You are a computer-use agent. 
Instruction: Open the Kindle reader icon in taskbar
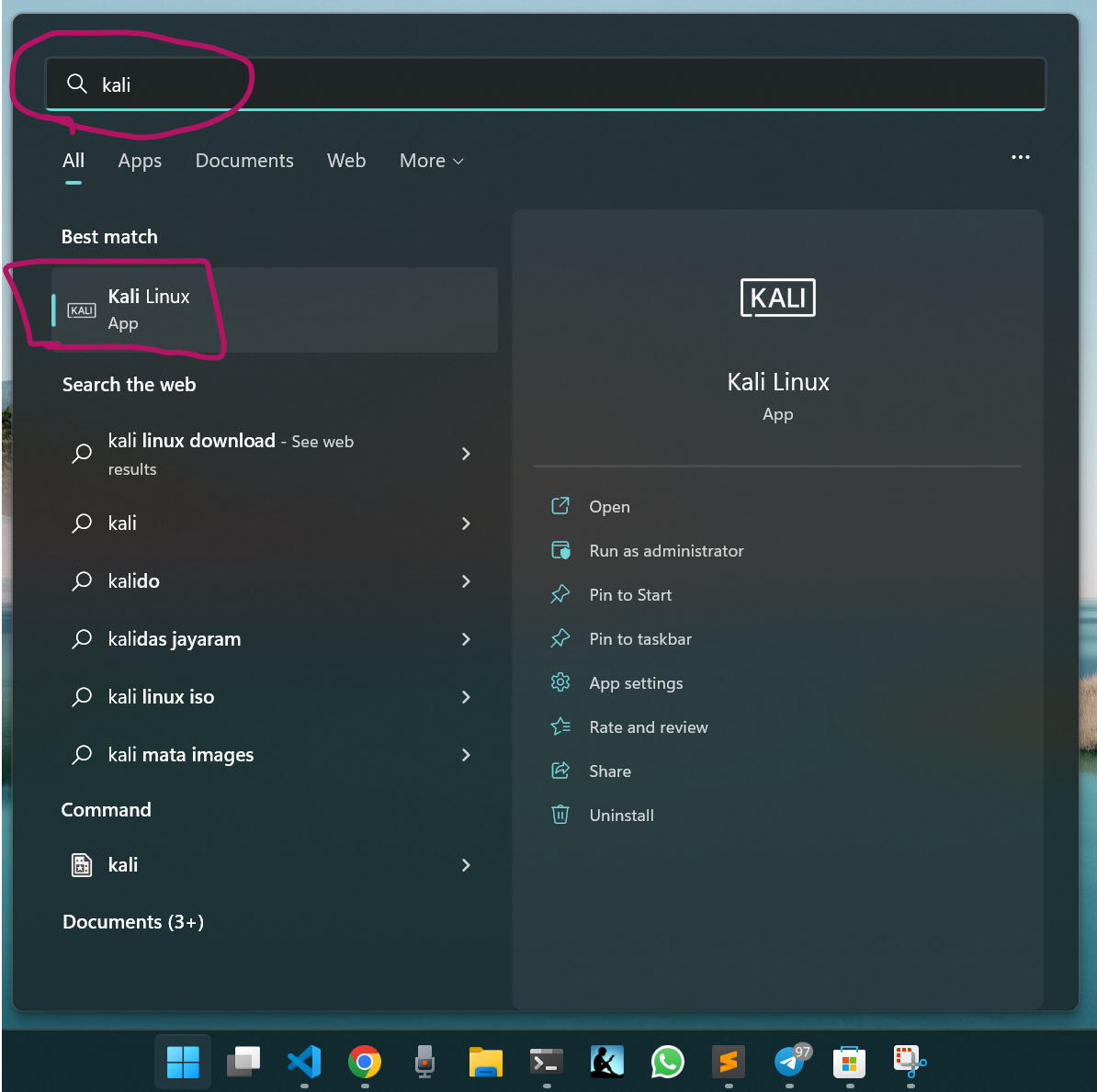coord(606,1062)
